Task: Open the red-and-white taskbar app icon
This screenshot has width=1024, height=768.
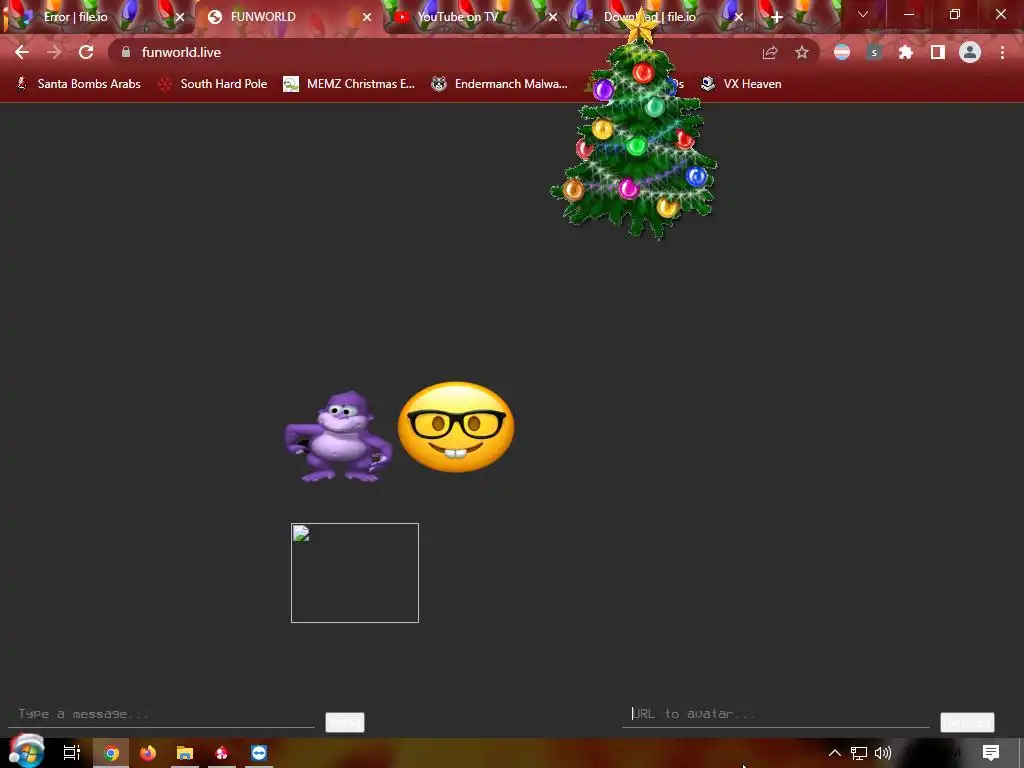Action: (x=222, y=753)
